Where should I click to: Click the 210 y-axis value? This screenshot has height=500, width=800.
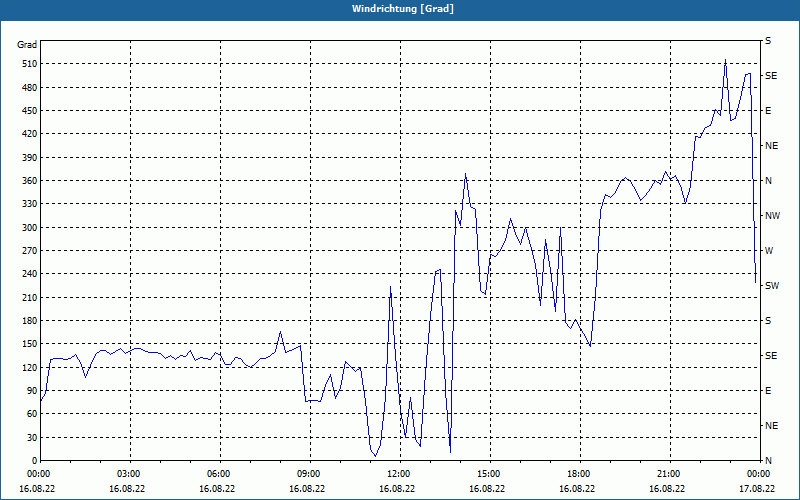click(30, 297)
